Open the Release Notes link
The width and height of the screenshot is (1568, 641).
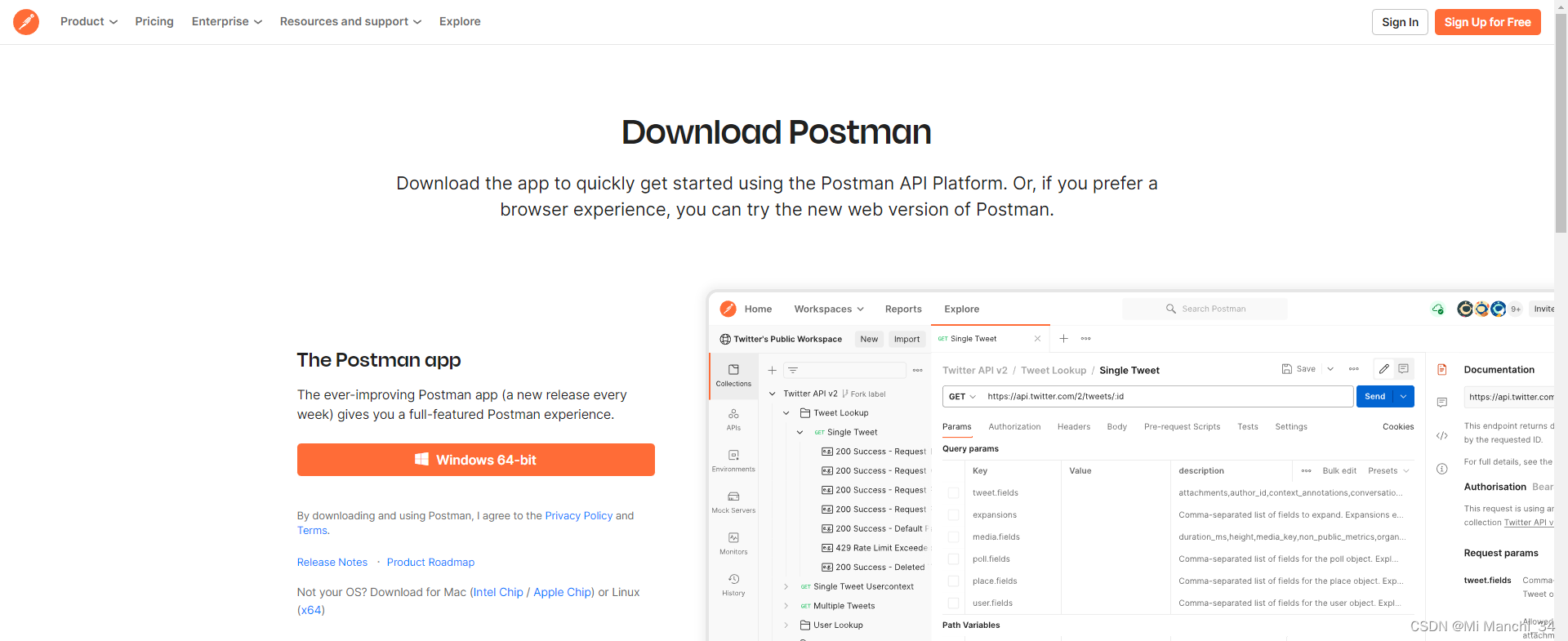tap(332, 562)
